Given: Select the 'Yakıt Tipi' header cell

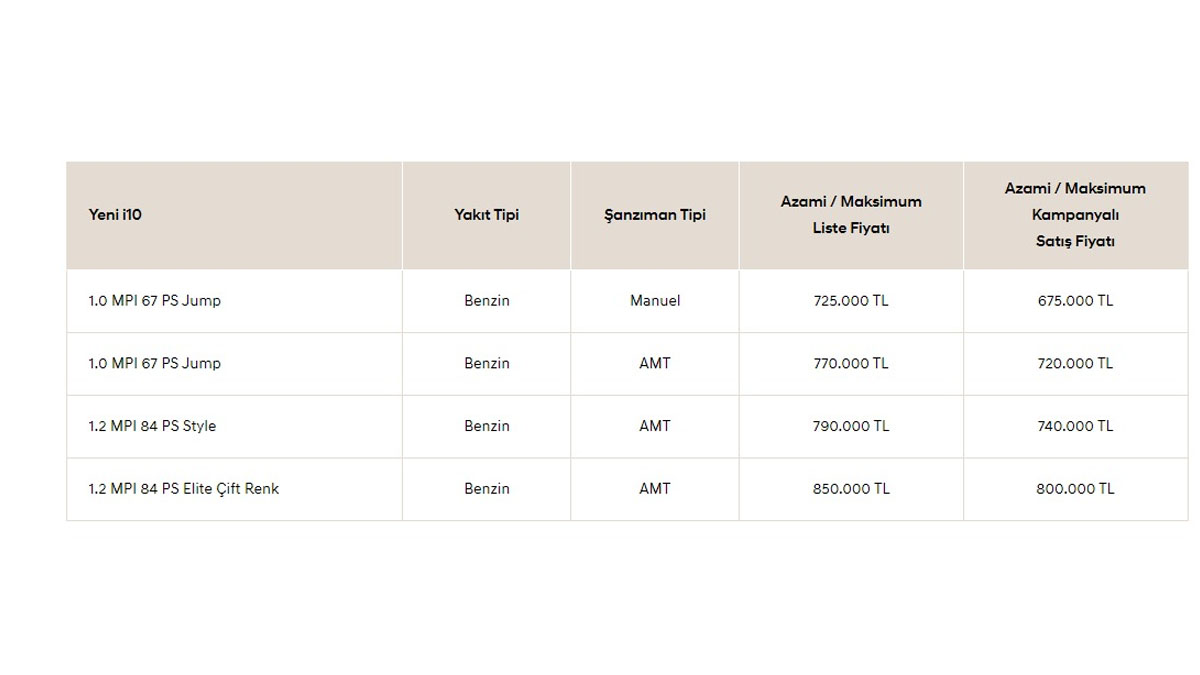Looking at the screenshot, I should click(486, 215).
